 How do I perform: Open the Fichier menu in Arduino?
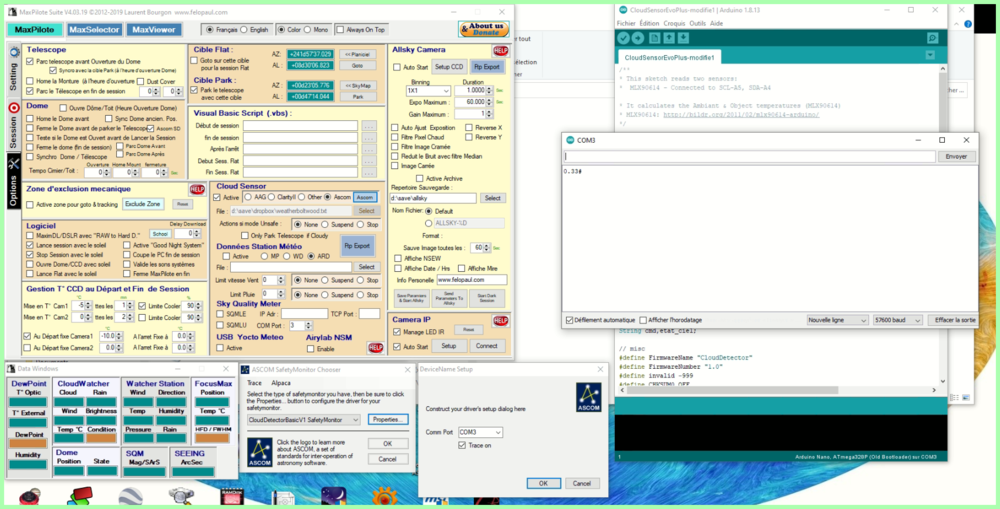point(626,23)
